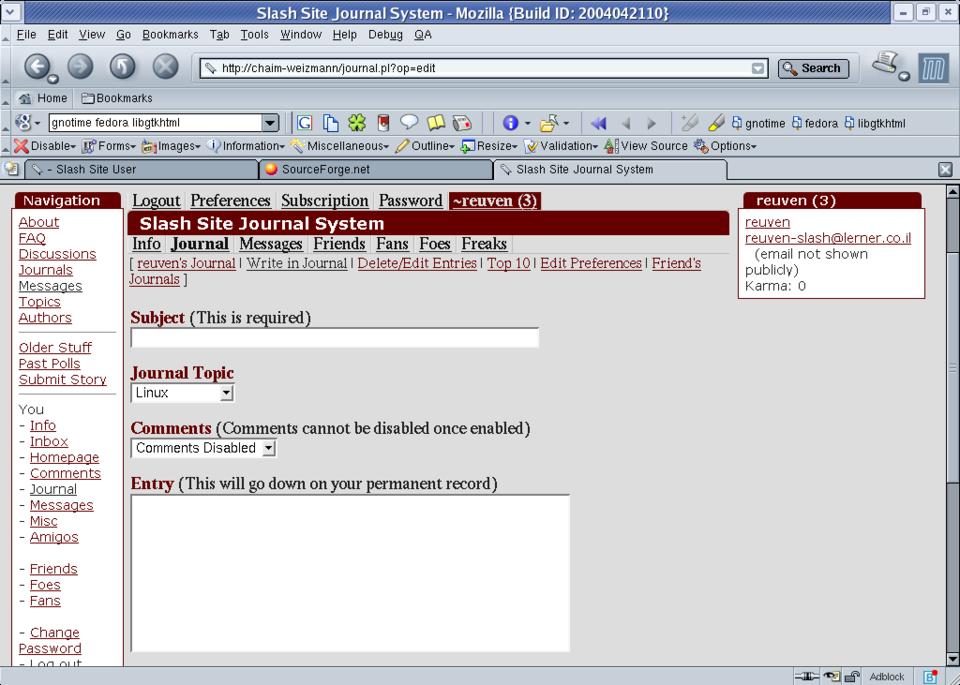Click the Search button beside the URL bar
The image size is (960, 685).
(813, 68)
